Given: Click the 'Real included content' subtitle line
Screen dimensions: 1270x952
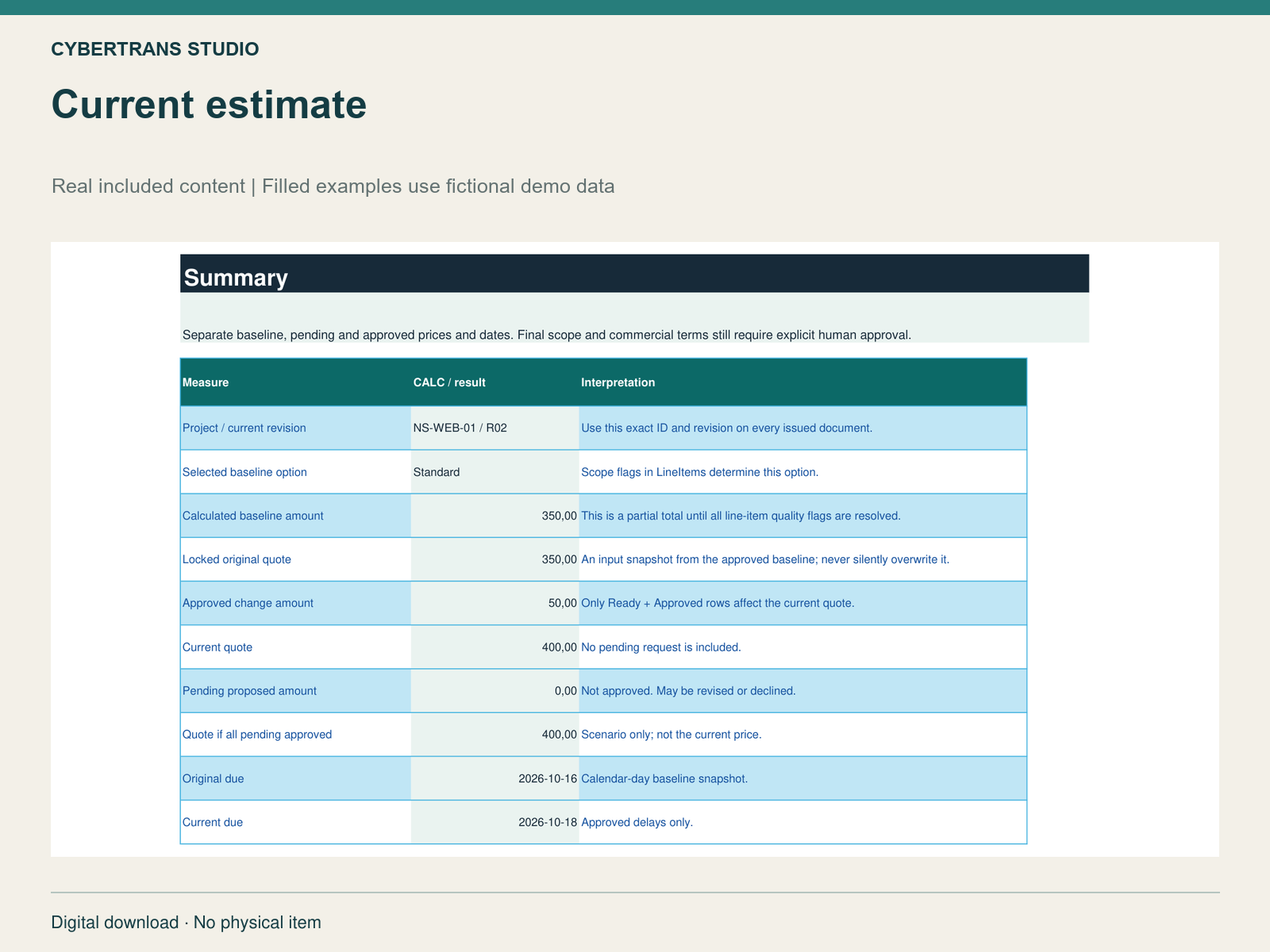Looking at the screenshot, I should [x=333, y=186].
